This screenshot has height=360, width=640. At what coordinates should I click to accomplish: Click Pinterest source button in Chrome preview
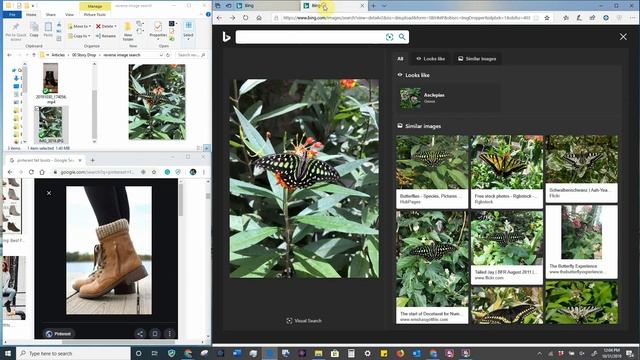58,333
